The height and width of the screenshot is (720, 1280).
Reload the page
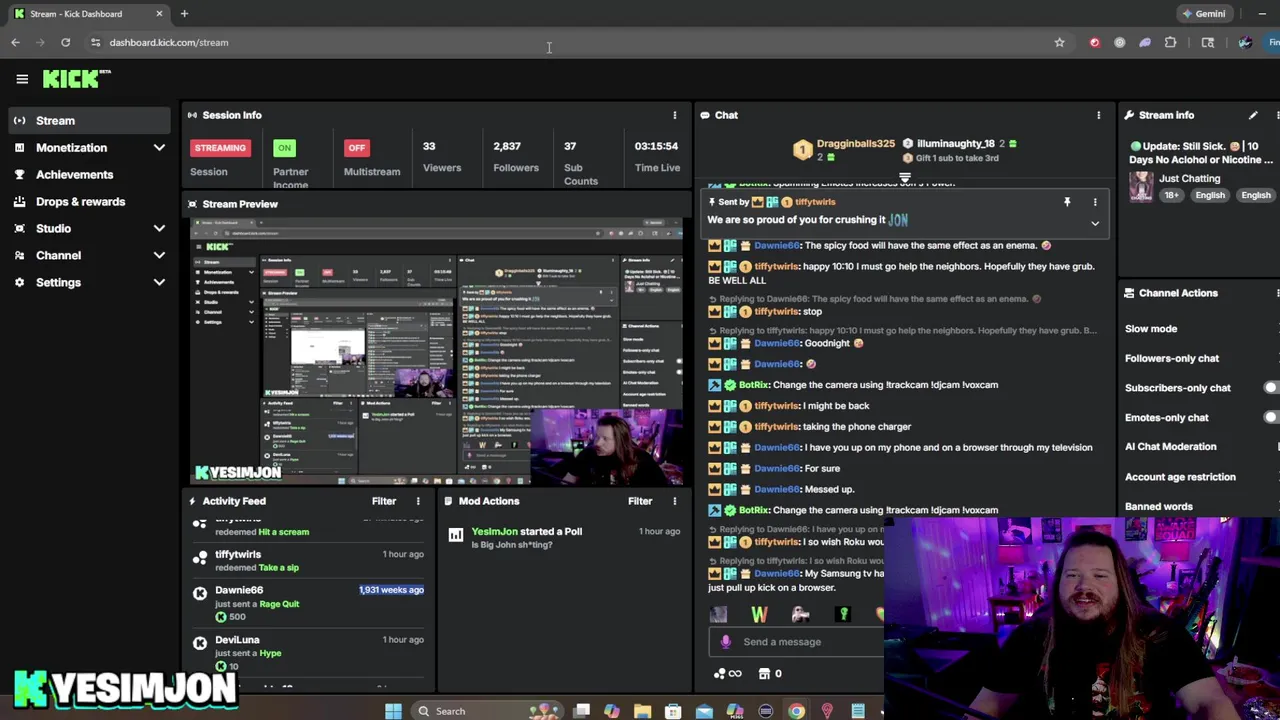pyautogui.click(x=65, y=42)
